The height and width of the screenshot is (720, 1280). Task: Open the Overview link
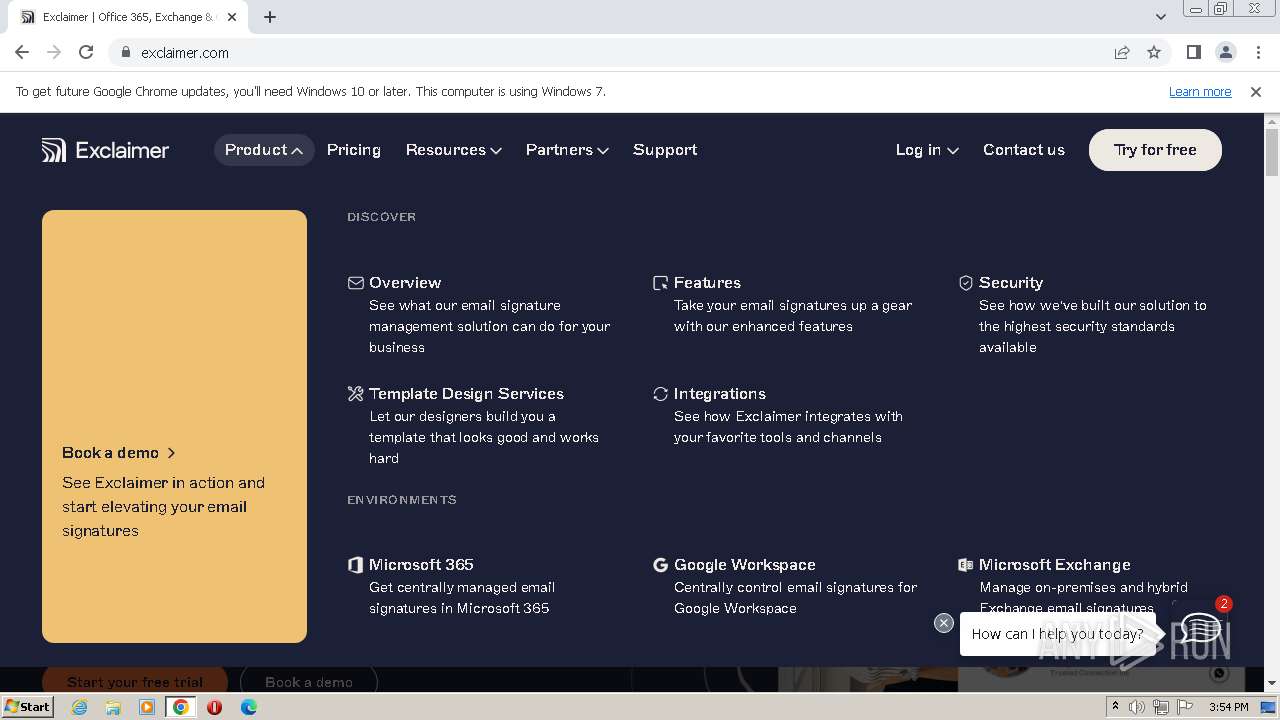405,283
